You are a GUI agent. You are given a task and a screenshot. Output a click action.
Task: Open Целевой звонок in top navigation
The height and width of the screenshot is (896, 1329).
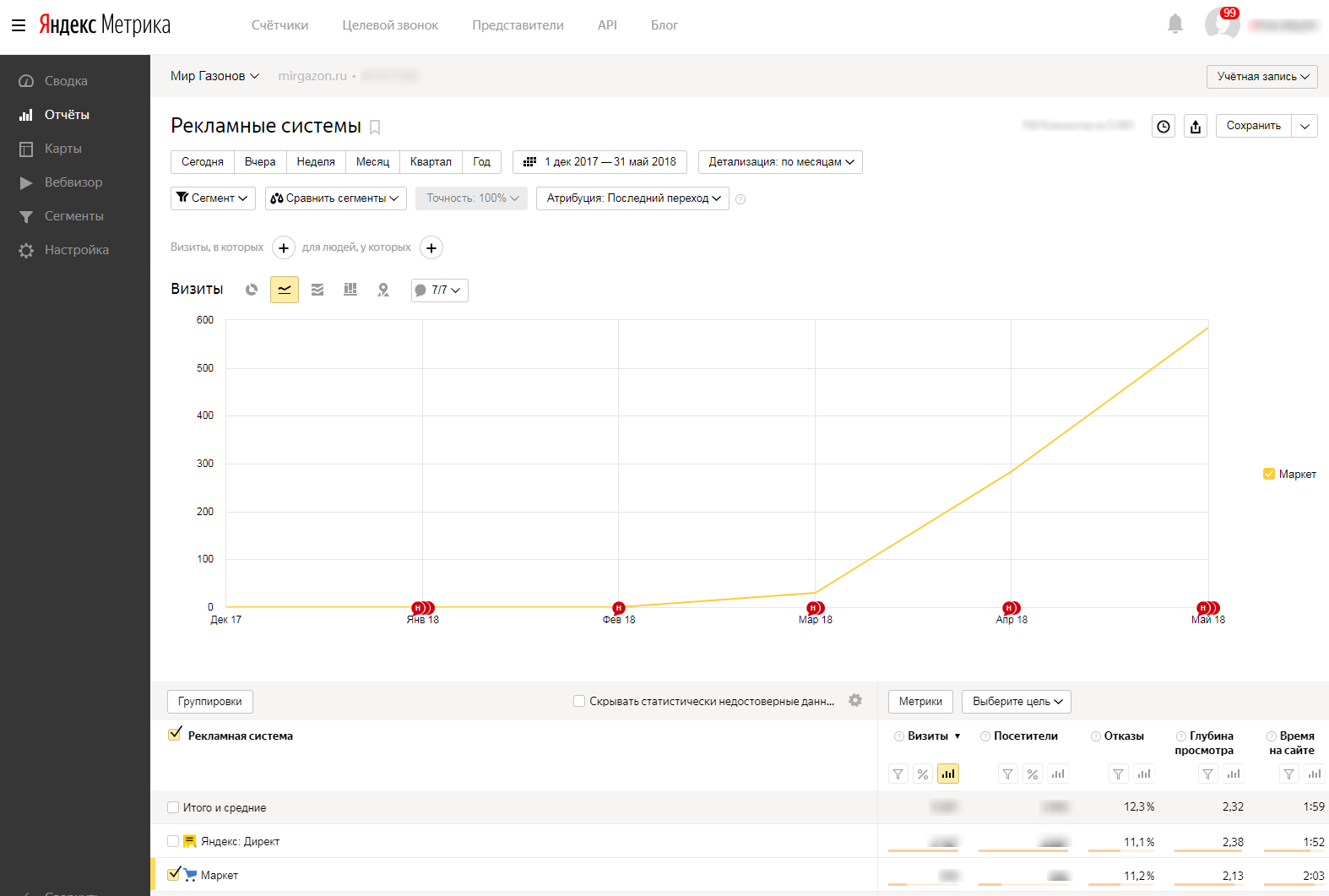tap(390, 25)
